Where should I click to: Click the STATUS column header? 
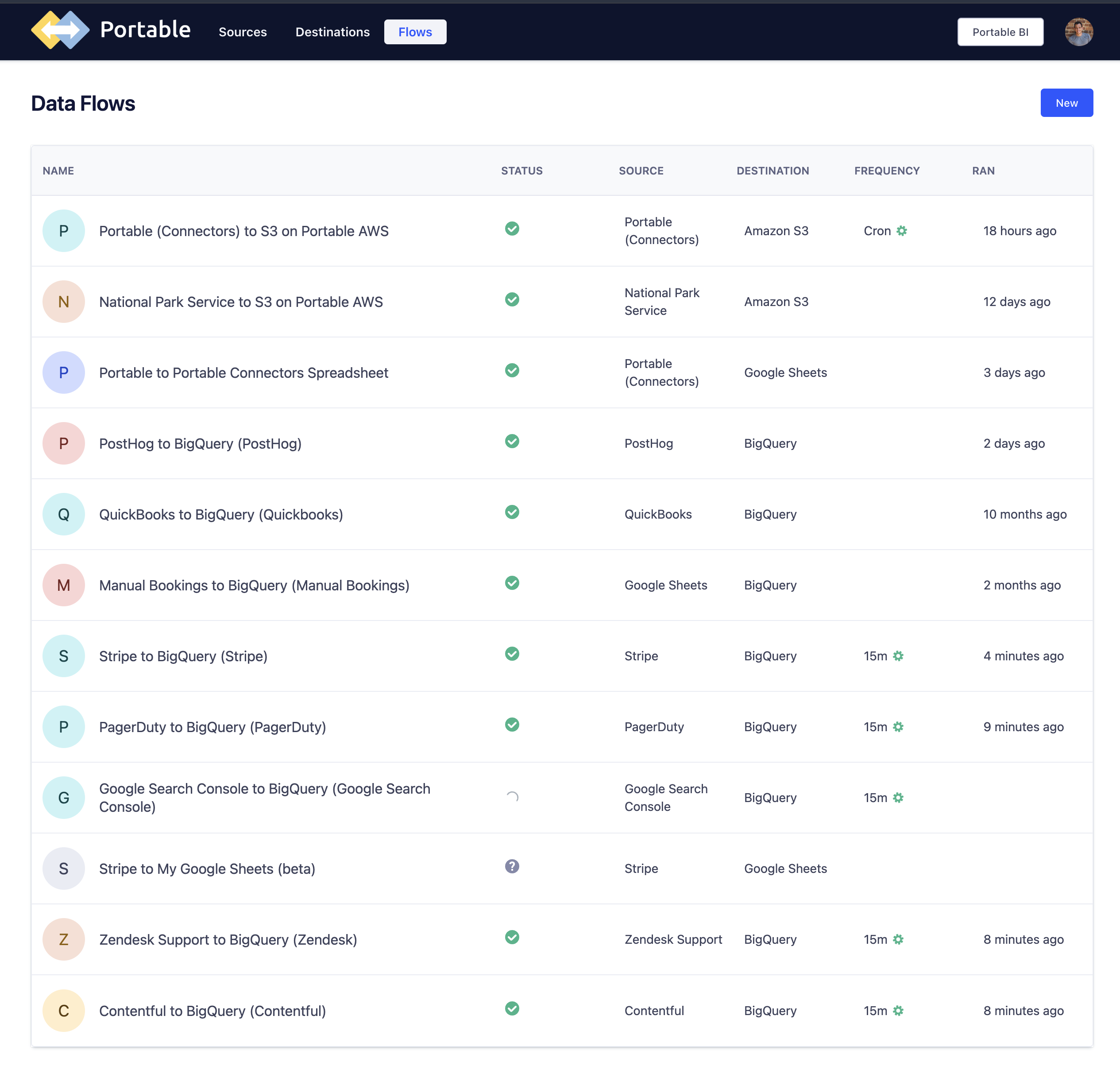tap(521, 171)
